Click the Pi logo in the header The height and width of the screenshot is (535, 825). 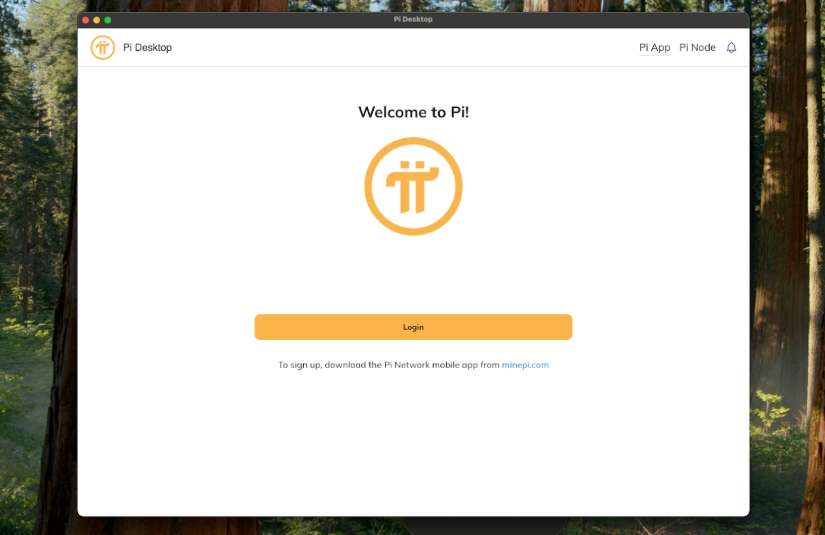103,47
